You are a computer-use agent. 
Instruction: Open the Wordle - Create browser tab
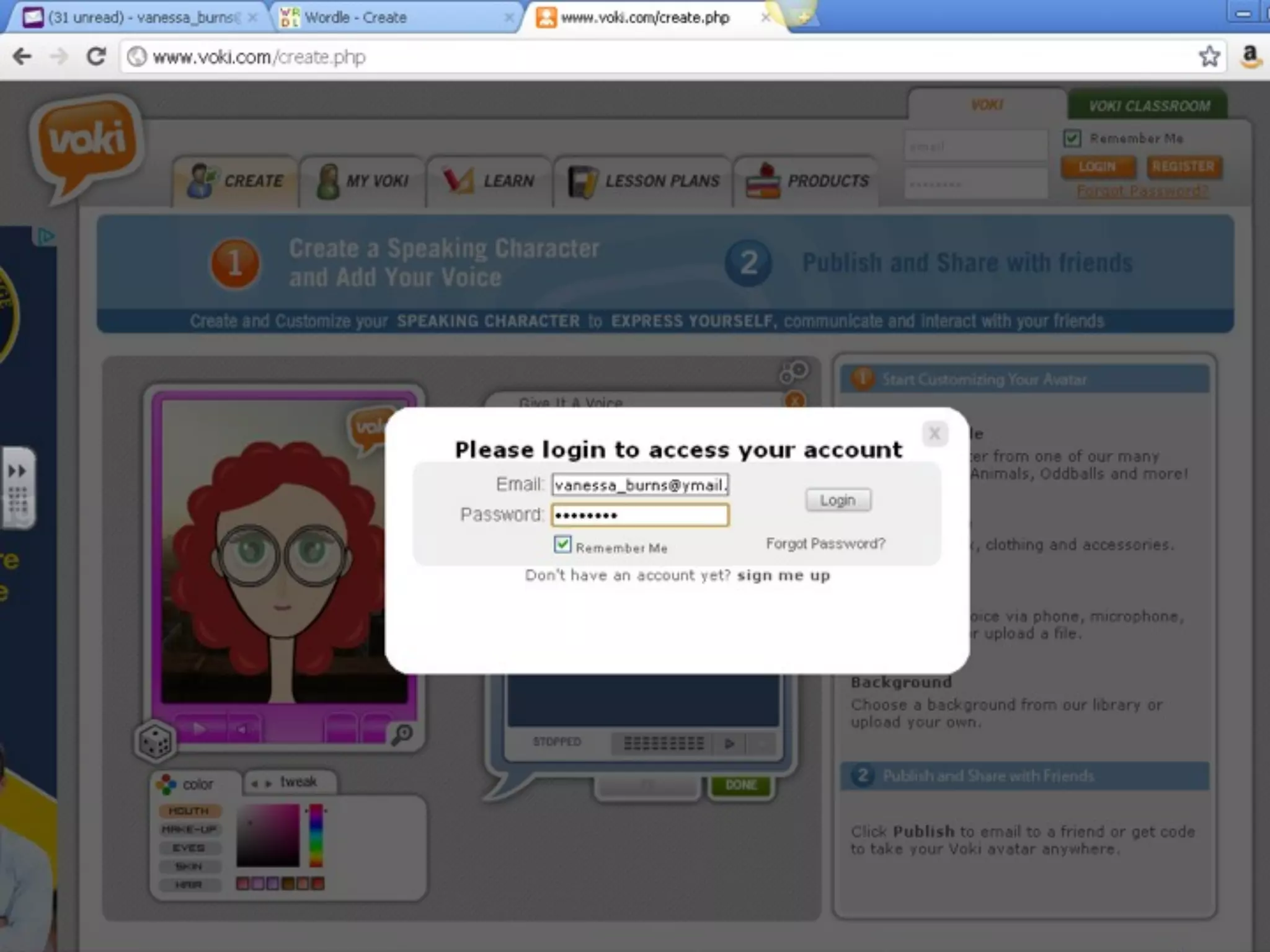pyautogui.click(x=355, y=17)
